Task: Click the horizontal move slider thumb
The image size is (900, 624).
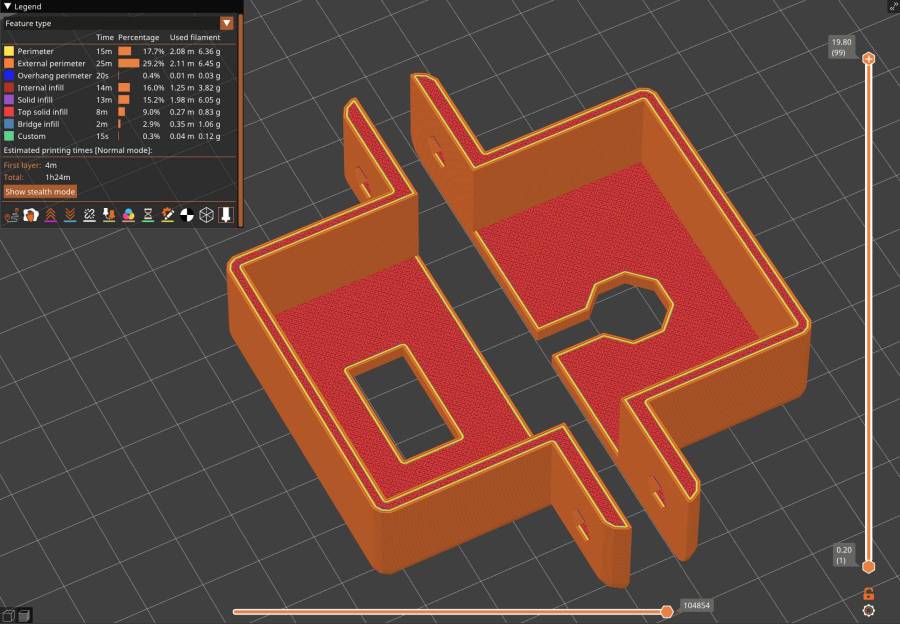Action: (667, 611)
